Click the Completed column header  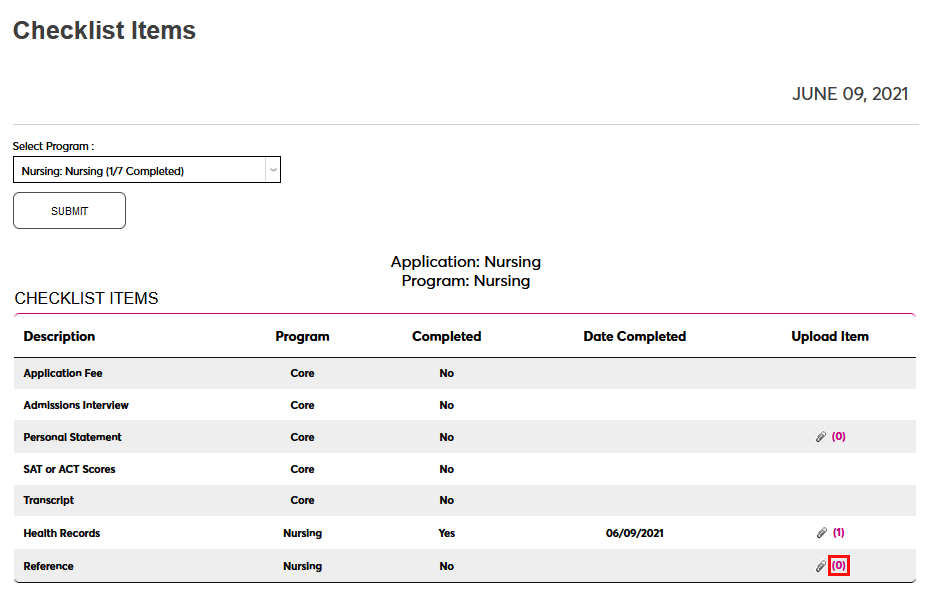(x=446, y=336)
